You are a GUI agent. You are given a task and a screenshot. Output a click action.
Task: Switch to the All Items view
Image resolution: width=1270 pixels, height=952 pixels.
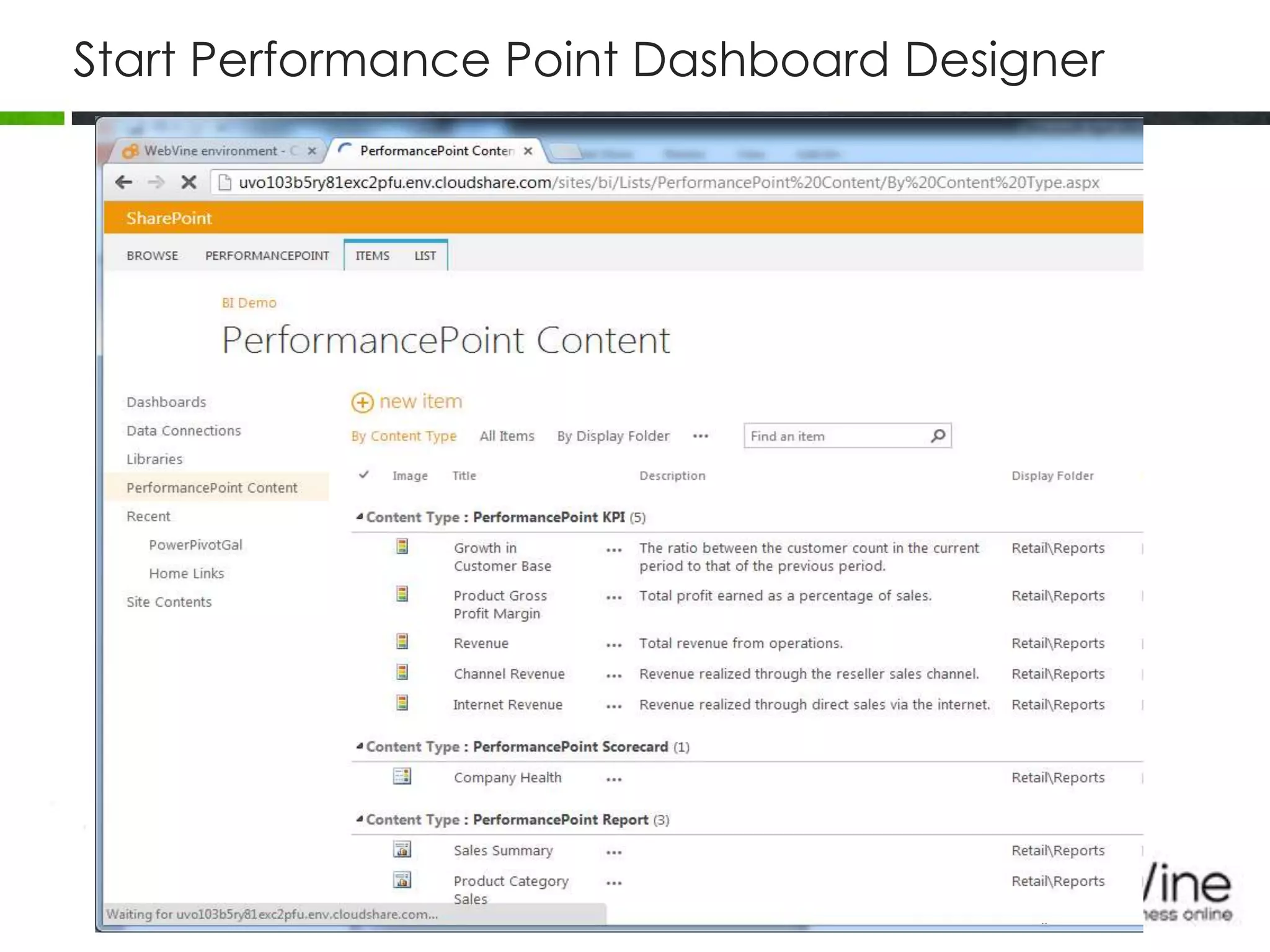[x=507, y=436]
